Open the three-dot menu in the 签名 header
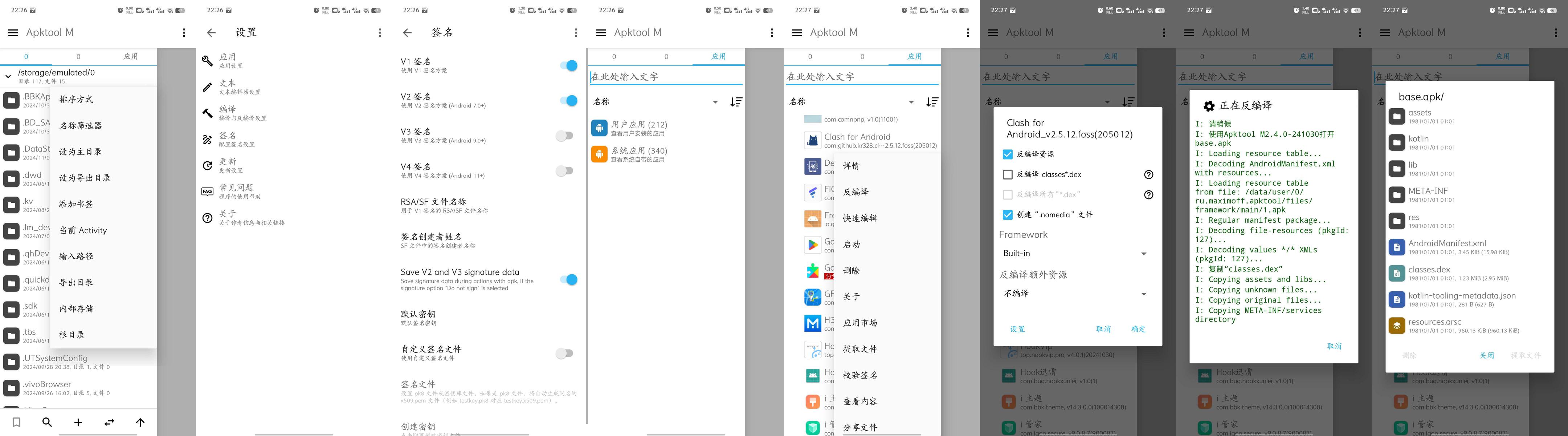The image size is (1568, 436). (x=576, y=33)
